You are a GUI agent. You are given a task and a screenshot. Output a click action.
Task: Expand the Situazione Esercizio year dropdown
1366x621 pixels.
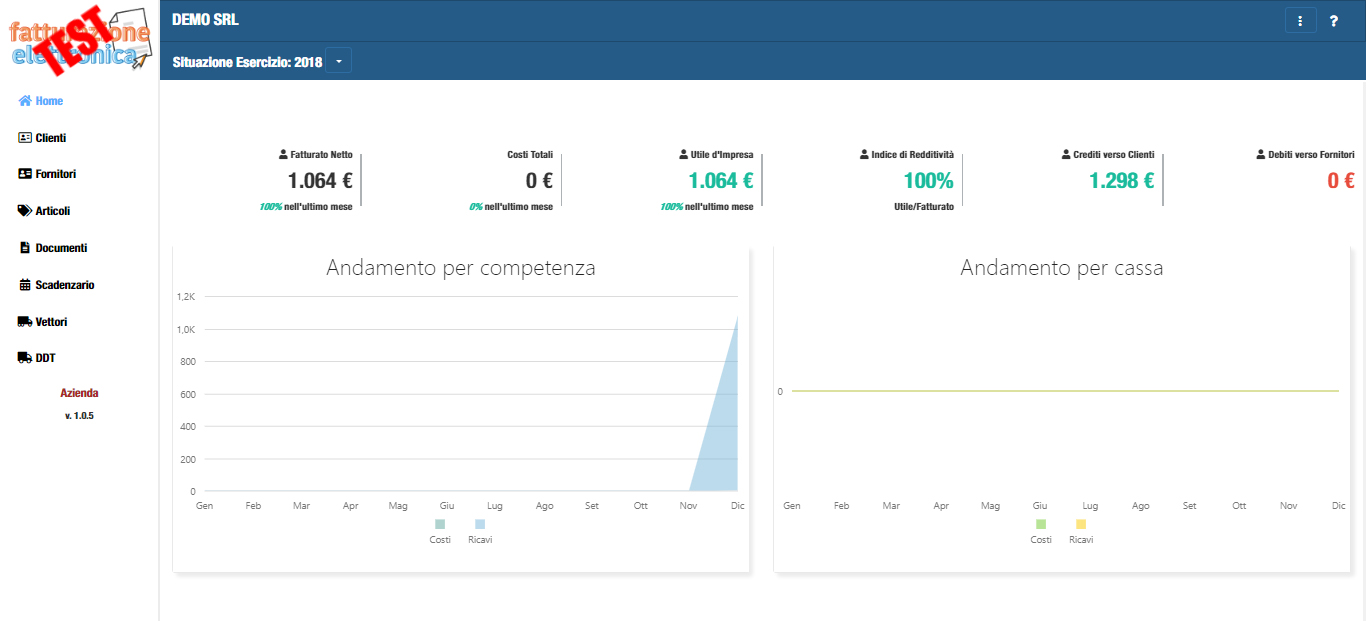click(338, 62)
